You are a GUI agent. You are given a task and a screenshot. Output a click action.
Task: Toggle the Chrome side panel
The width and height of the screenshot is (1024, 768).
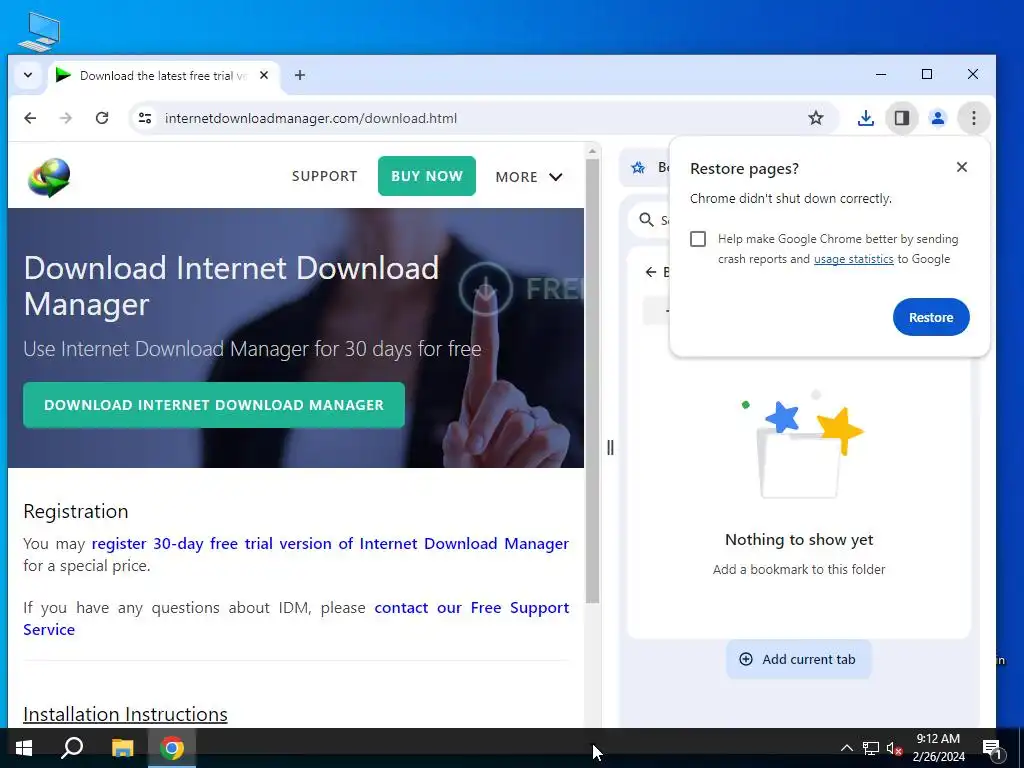click(x=902, y=118)
